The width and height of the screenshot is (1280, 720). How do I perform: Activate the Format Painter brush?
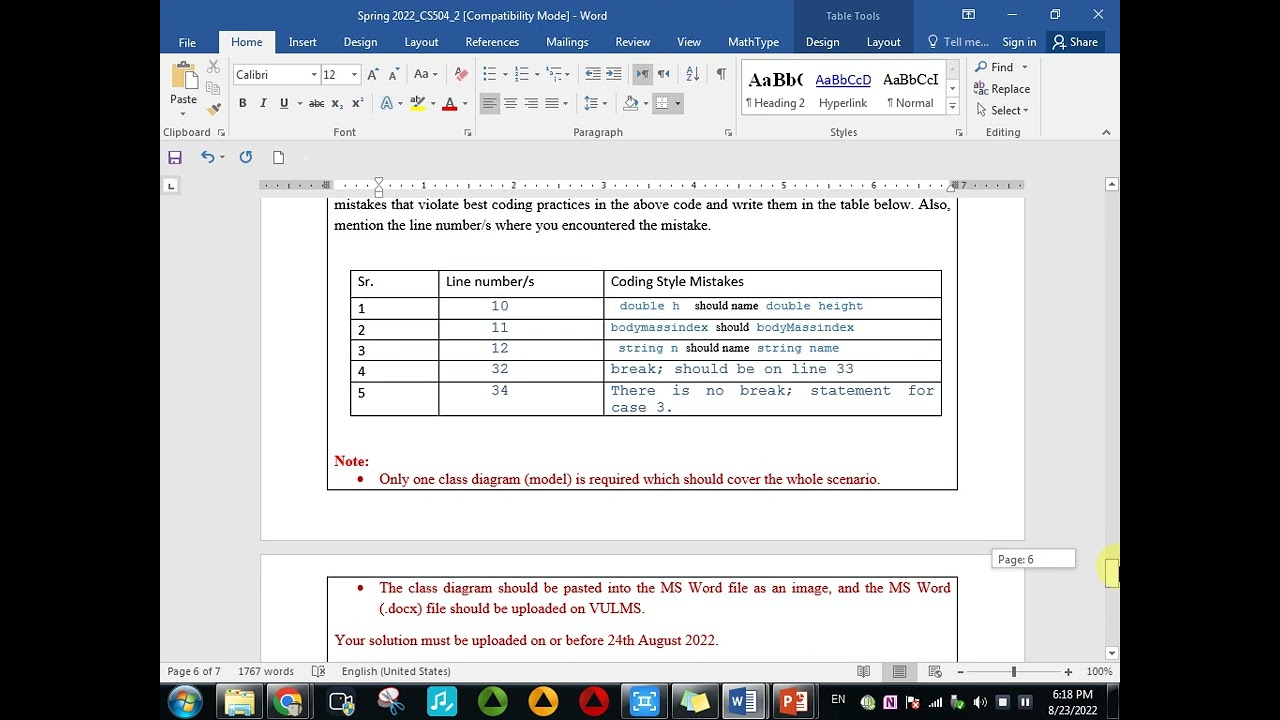click(213, 109)
